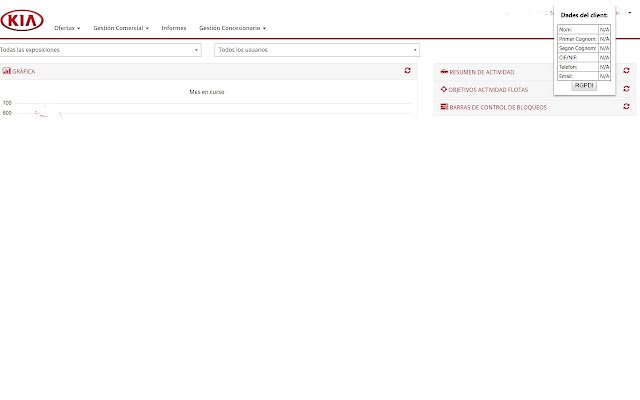
Task: Click the Telefon label cell
Action: pos(578,67)
